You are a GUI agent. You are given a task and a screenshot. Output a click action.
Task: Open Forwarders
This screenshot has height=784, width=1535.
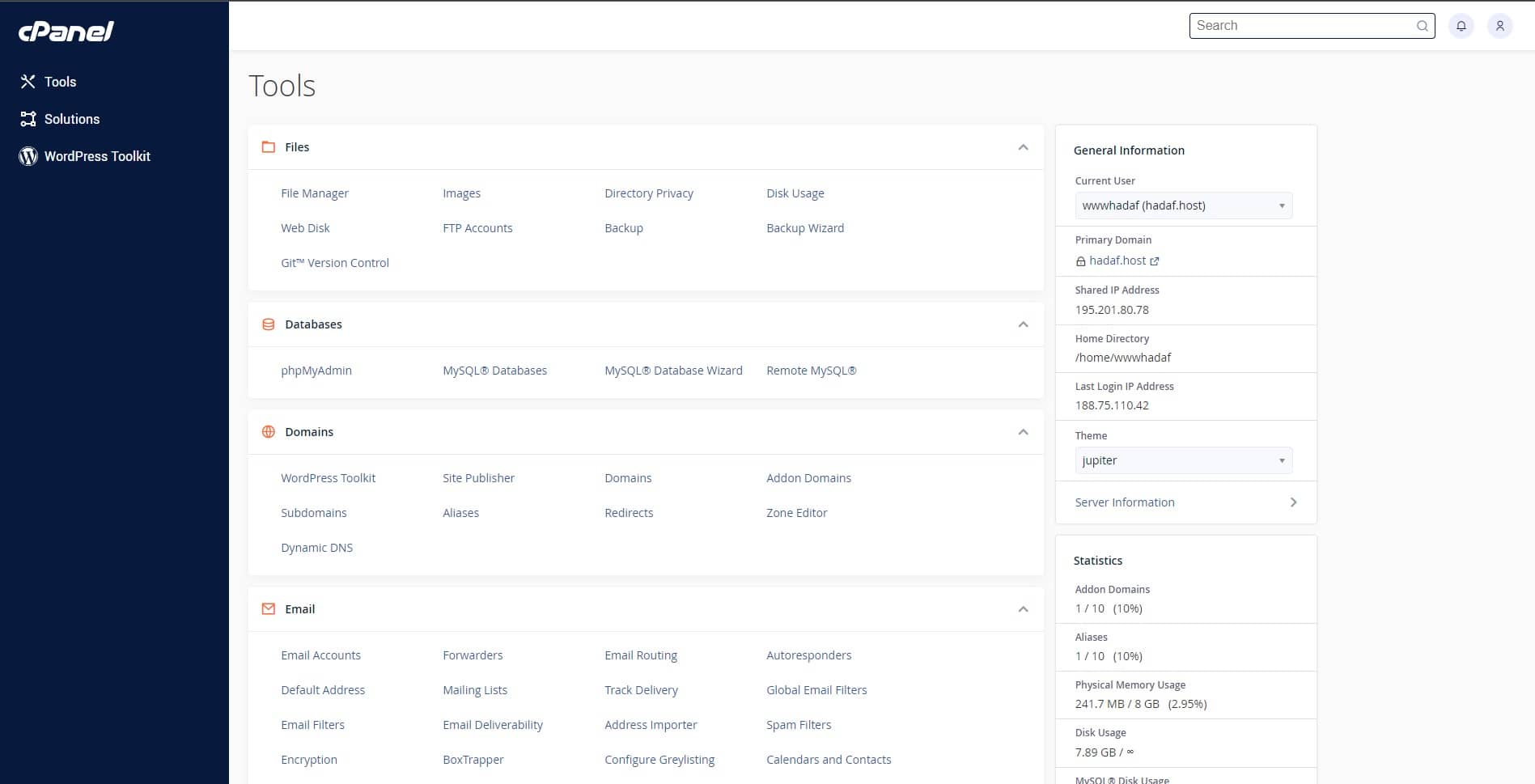click(473, 655)
